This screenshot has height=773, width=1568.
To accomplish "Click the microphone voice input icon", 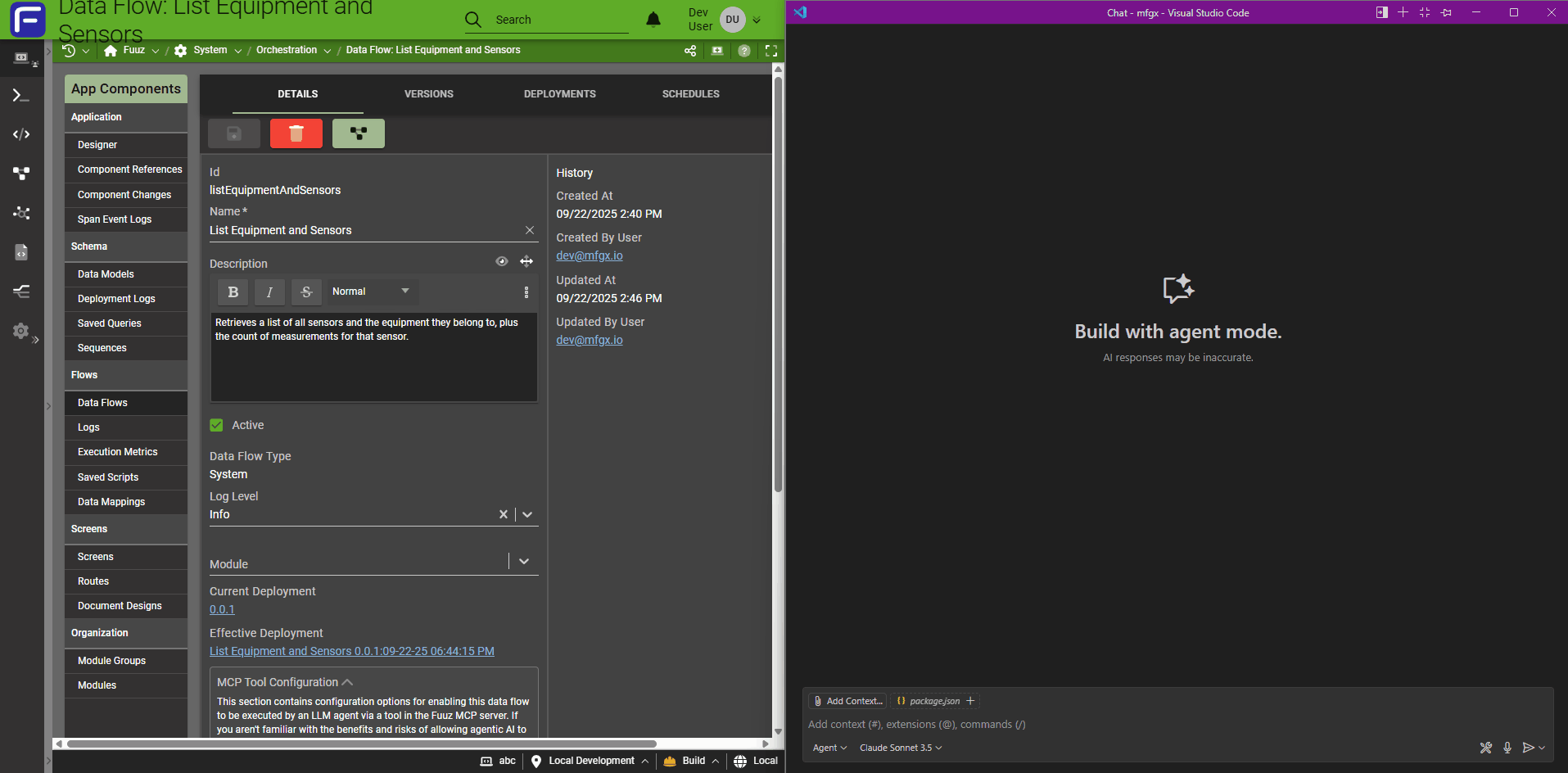I will click(x=1507, y=748).
